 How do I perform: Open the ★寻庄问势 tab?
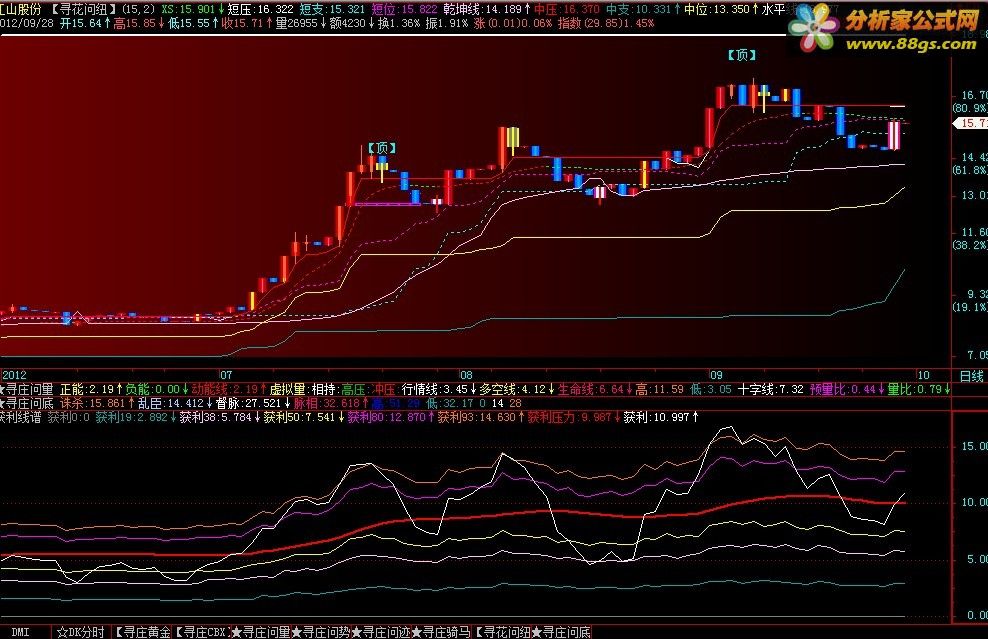[319, 632]
